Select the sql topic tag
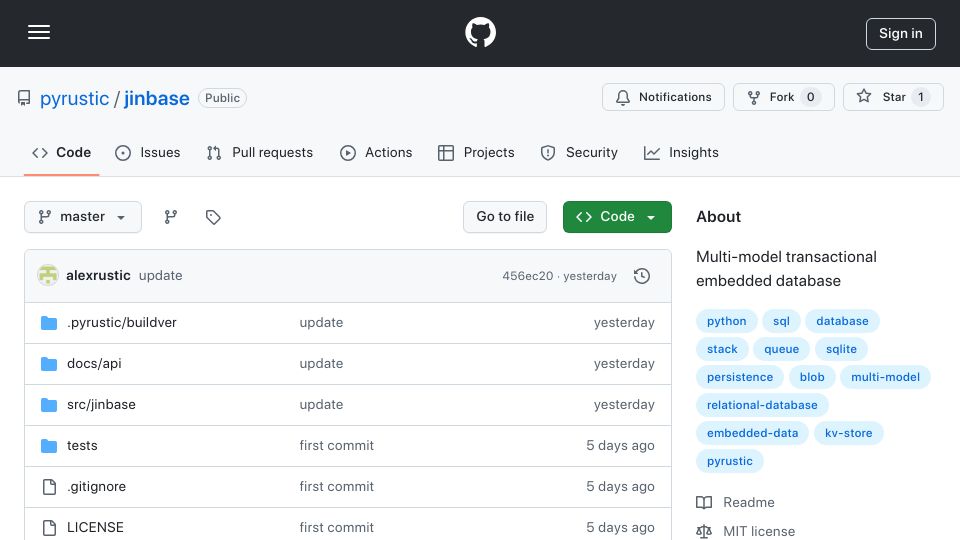The width and height of the screenshot is (960, 540). (x=781, y=321)
